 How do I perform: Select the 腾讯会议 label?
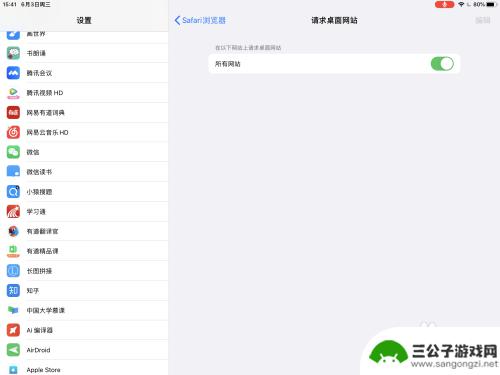coord(39,73)
